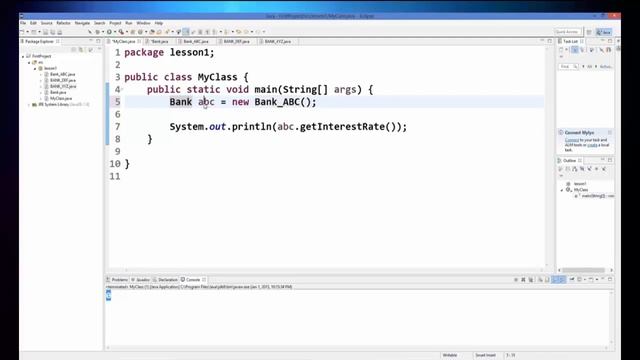Screen dimensions: 640x360
Task: Open the Navigate menu
Action: tap(82, 23)
